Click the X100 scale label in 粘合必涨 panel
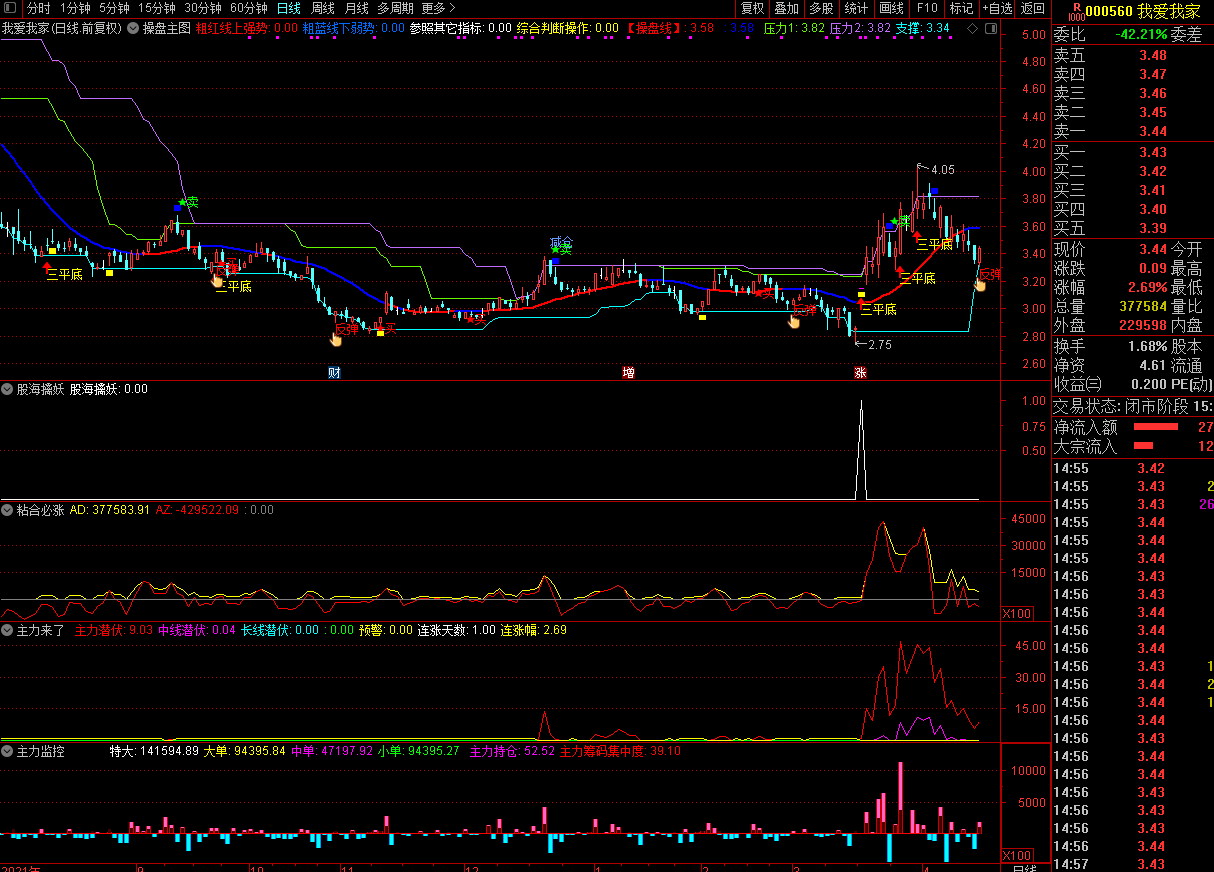The height and width of the screenshot is (872, 1214). tap(1017, 611)
